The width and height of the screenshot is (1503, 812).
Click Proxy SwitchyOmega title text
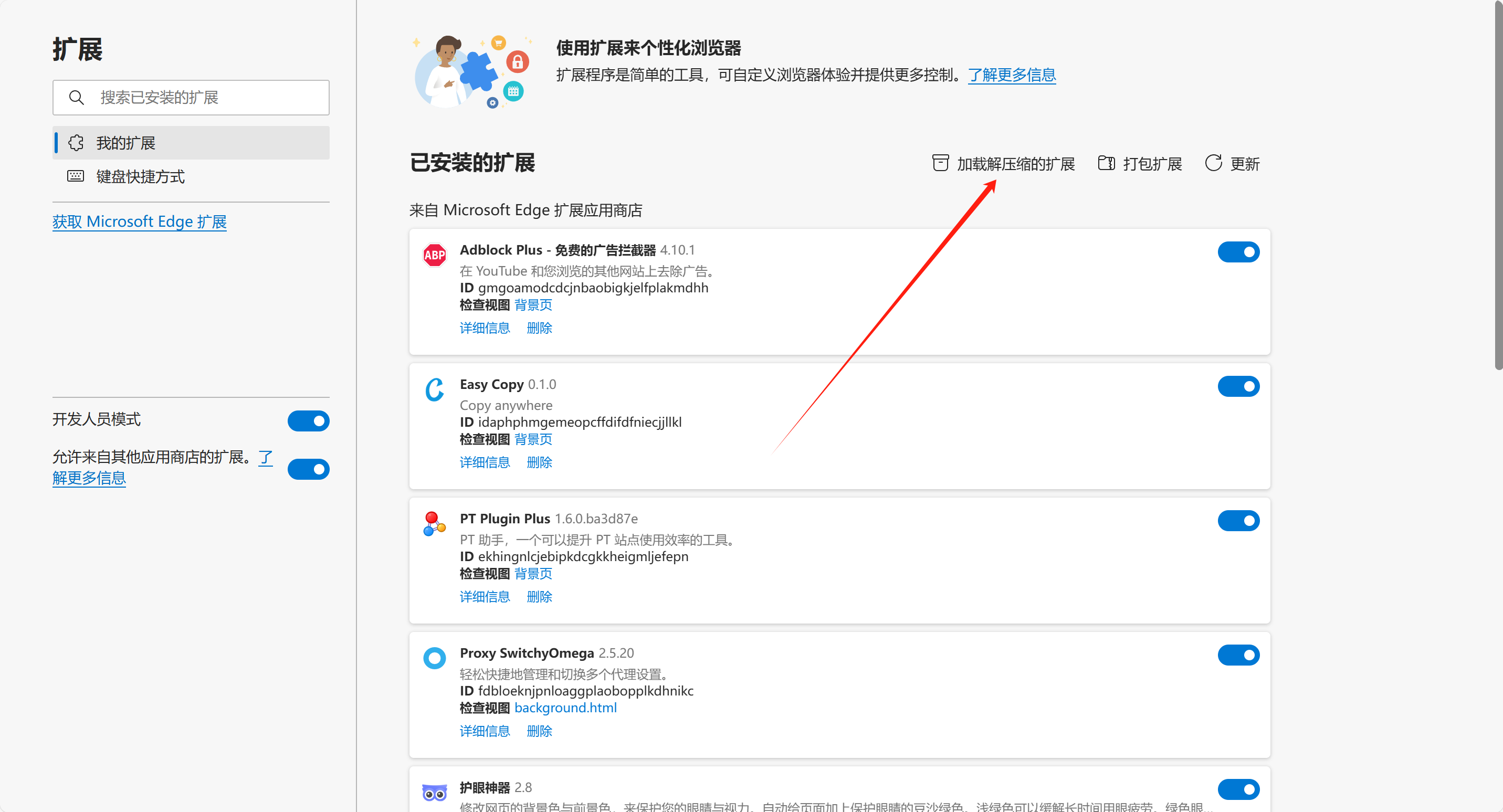[x=527, y=653]
